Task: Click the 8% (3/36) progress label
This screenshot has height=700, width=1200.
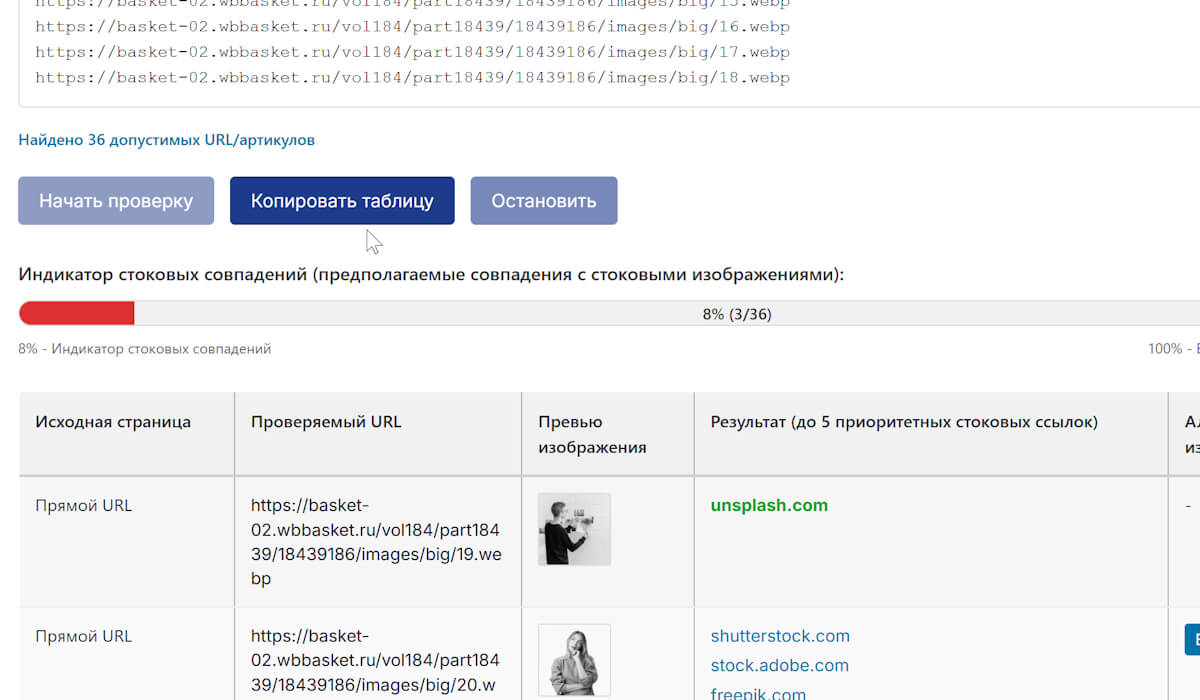Action: pos(737,314)
